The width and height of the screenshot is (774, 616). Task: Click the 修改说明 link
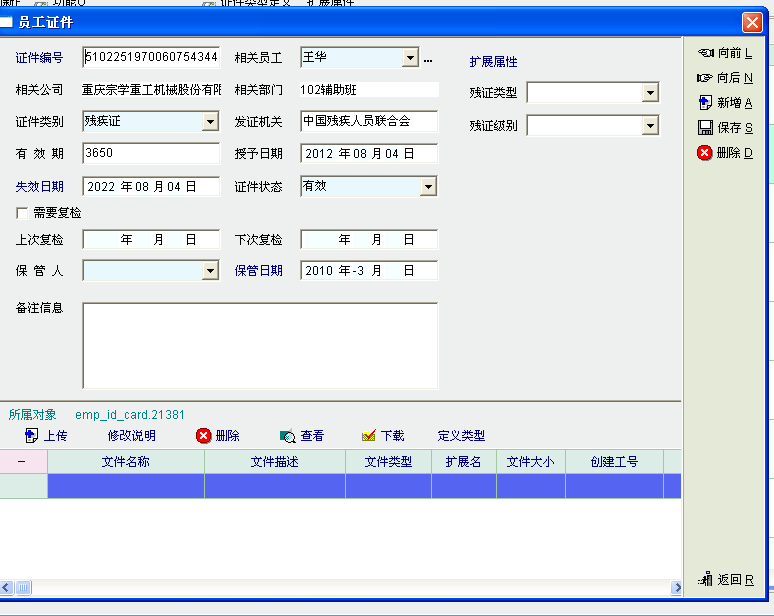point(132,436)
